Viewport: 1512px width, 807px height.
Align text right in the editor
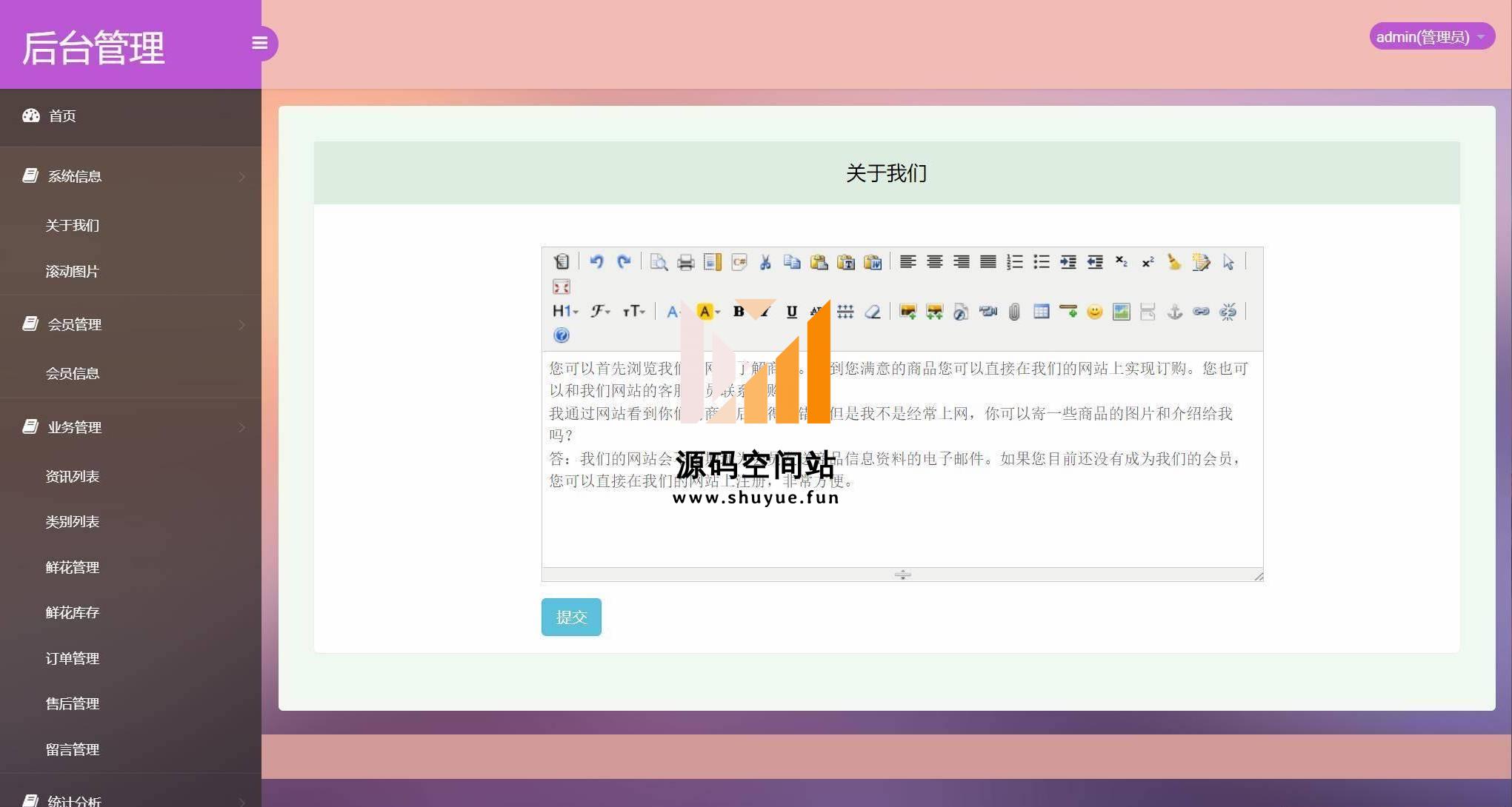tap(961, 261)
